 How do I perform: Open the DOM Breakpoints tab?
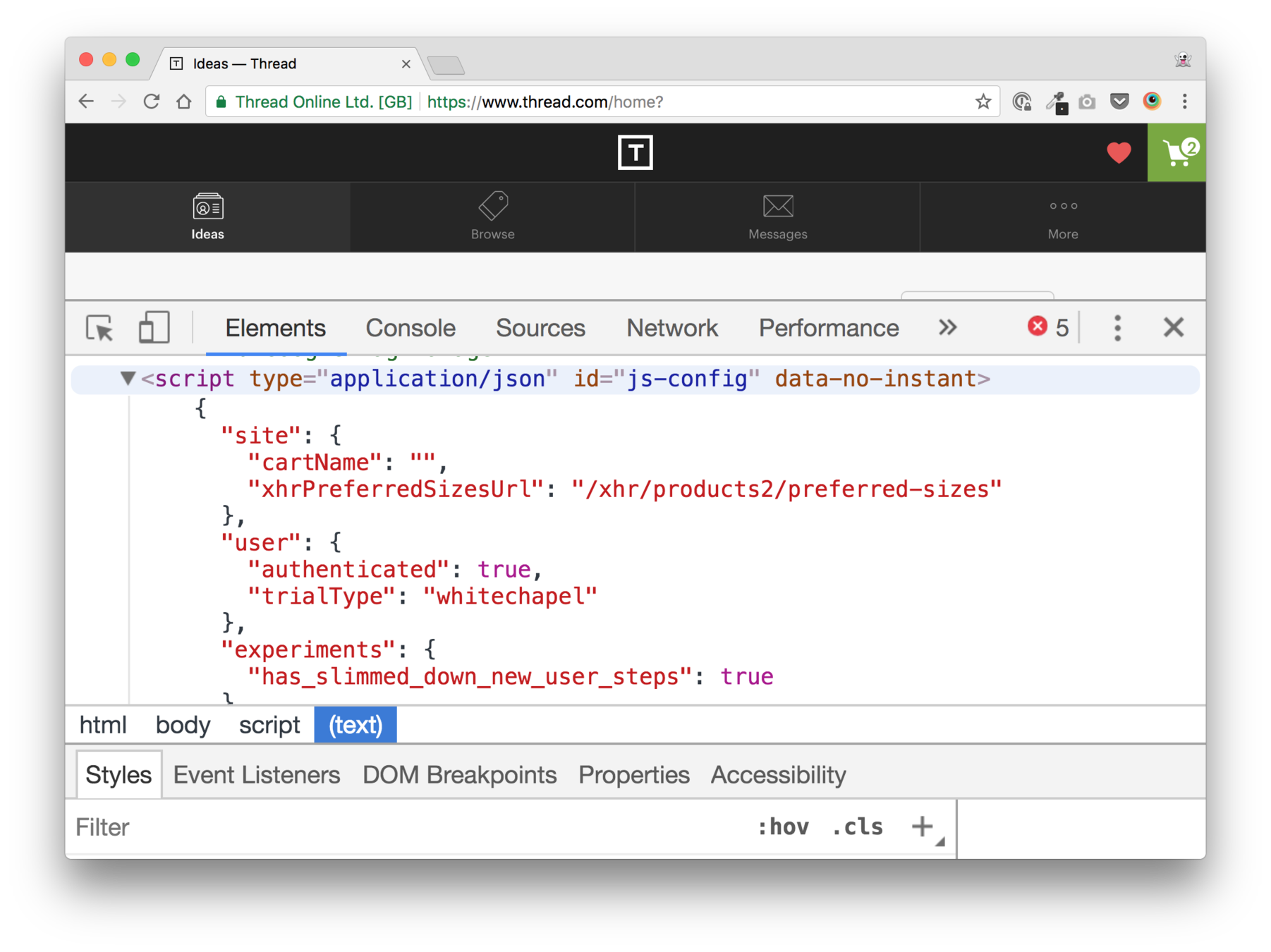[460, 775]
